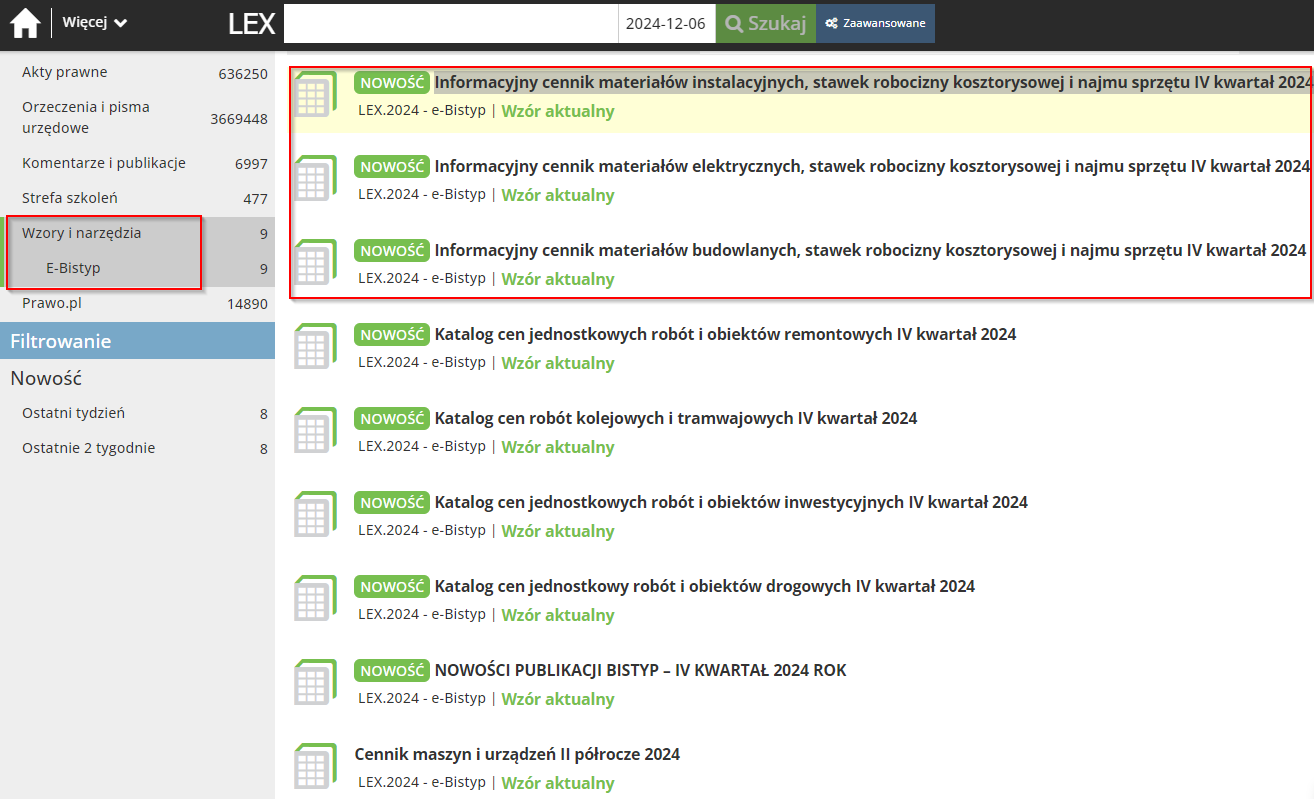1314x799 pixels.
Task: Open Katalog cen robót kolejowych i tramwajowych
Action: [676, 418]
